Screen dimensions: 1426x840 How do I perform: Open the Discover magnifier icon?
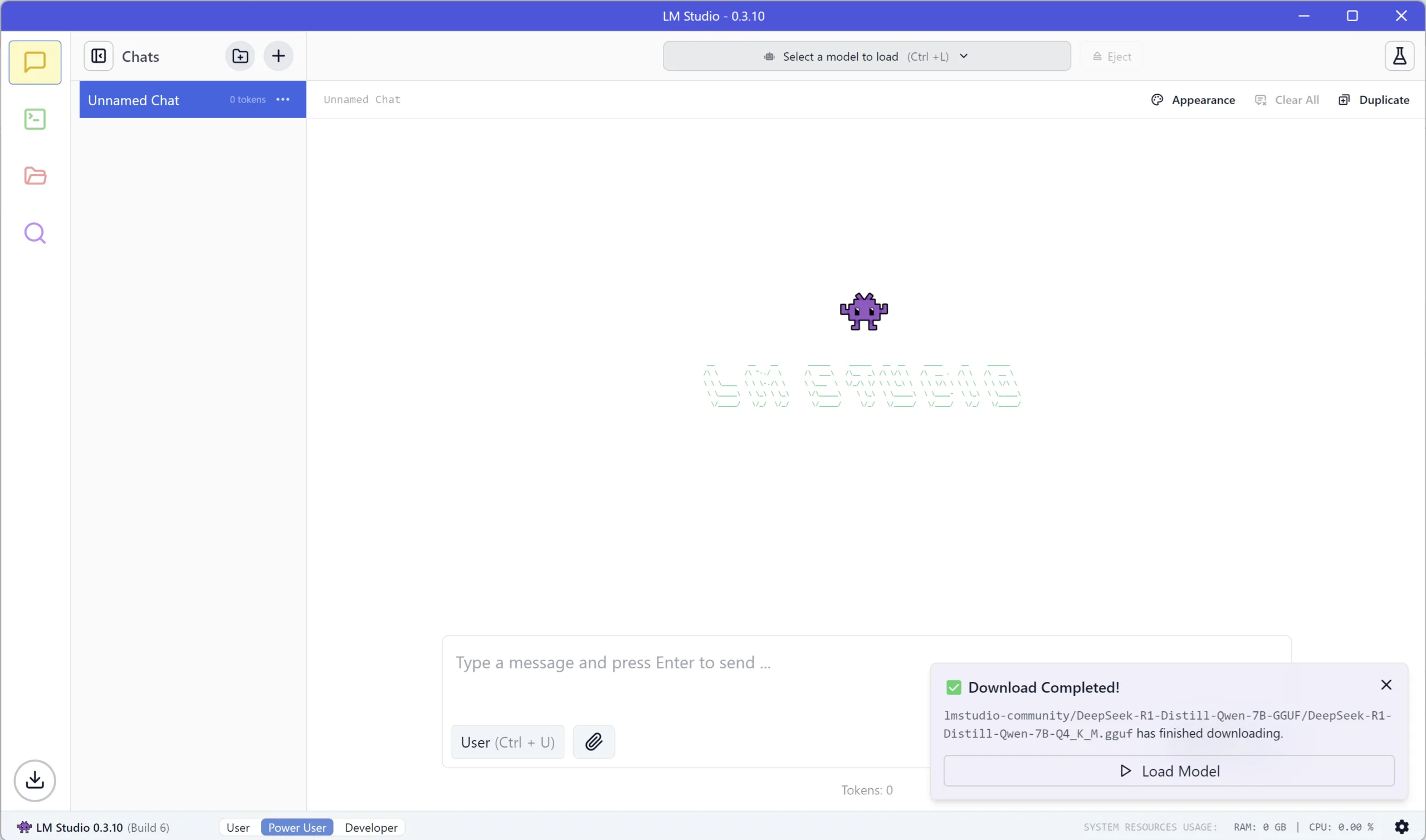[35, 233]
